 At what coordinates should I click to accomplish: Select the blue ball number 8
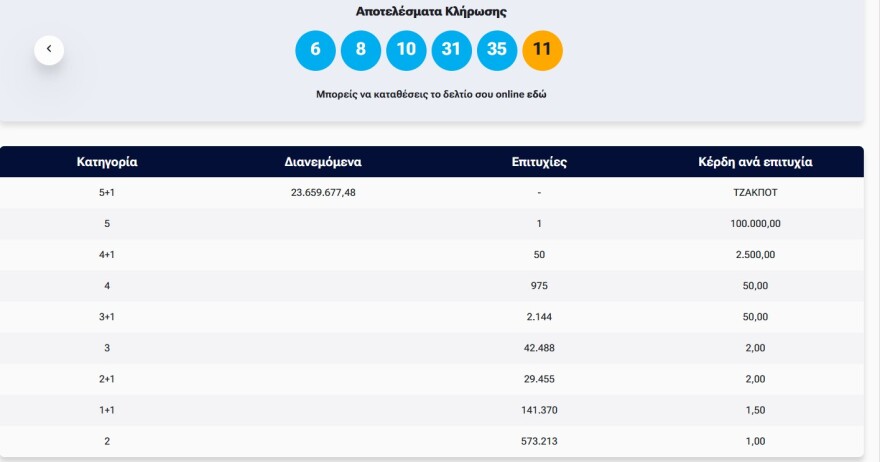[361, 50]
